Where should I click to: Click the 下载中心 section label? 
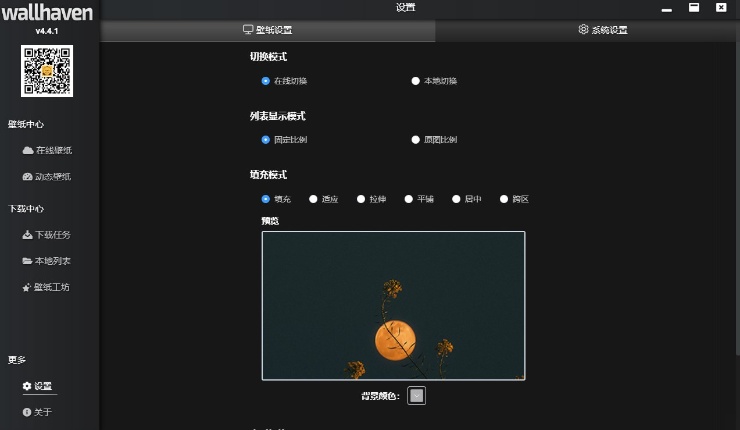[x=26, y=209]
